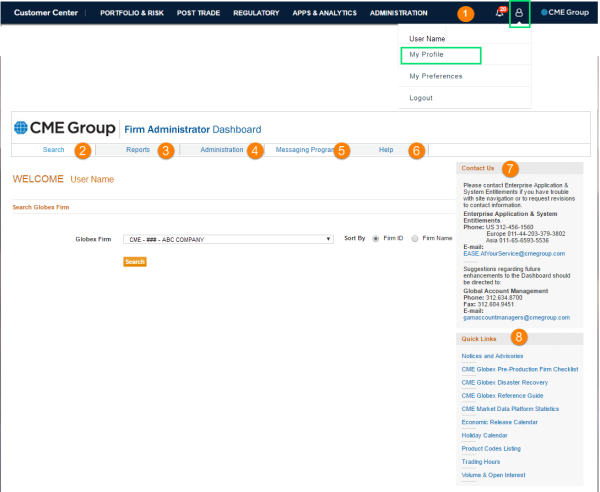
Task: Select the Firm Name radio button
Action: [415, 239]
